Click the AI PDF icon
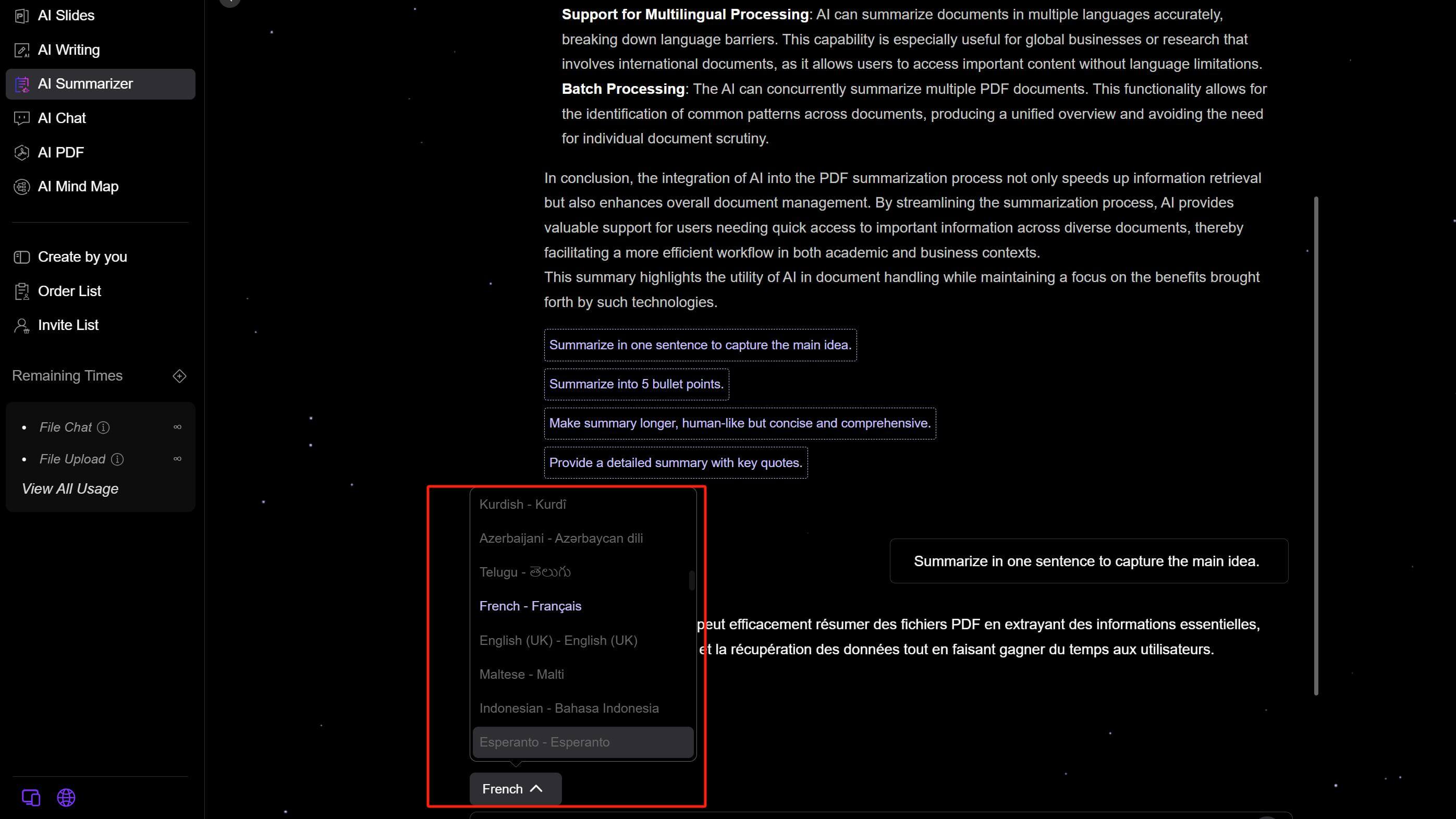This screenshot has width=1456, height=819. click(21, 153)
